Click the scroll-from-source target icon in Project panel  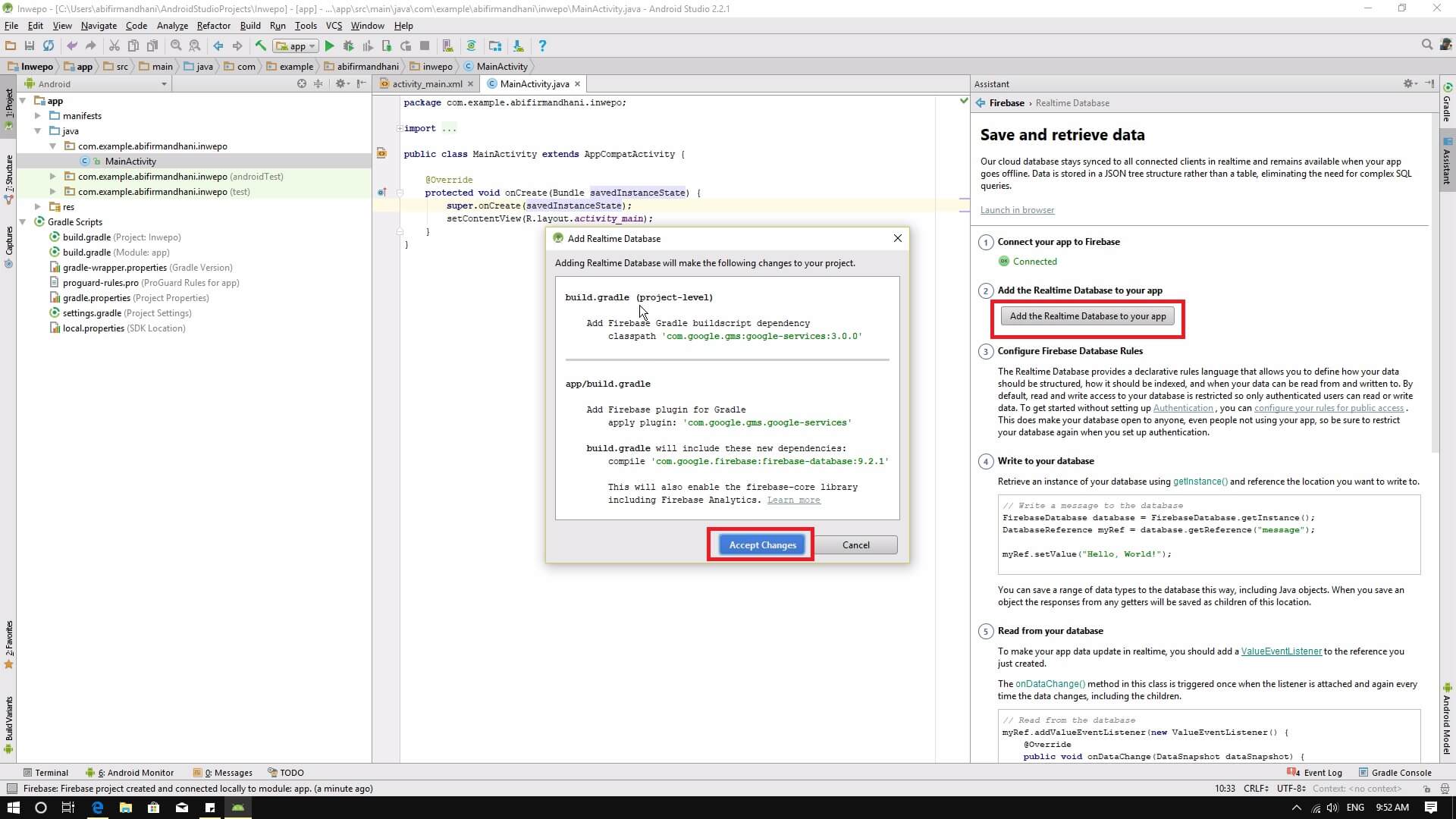point(302,83)
